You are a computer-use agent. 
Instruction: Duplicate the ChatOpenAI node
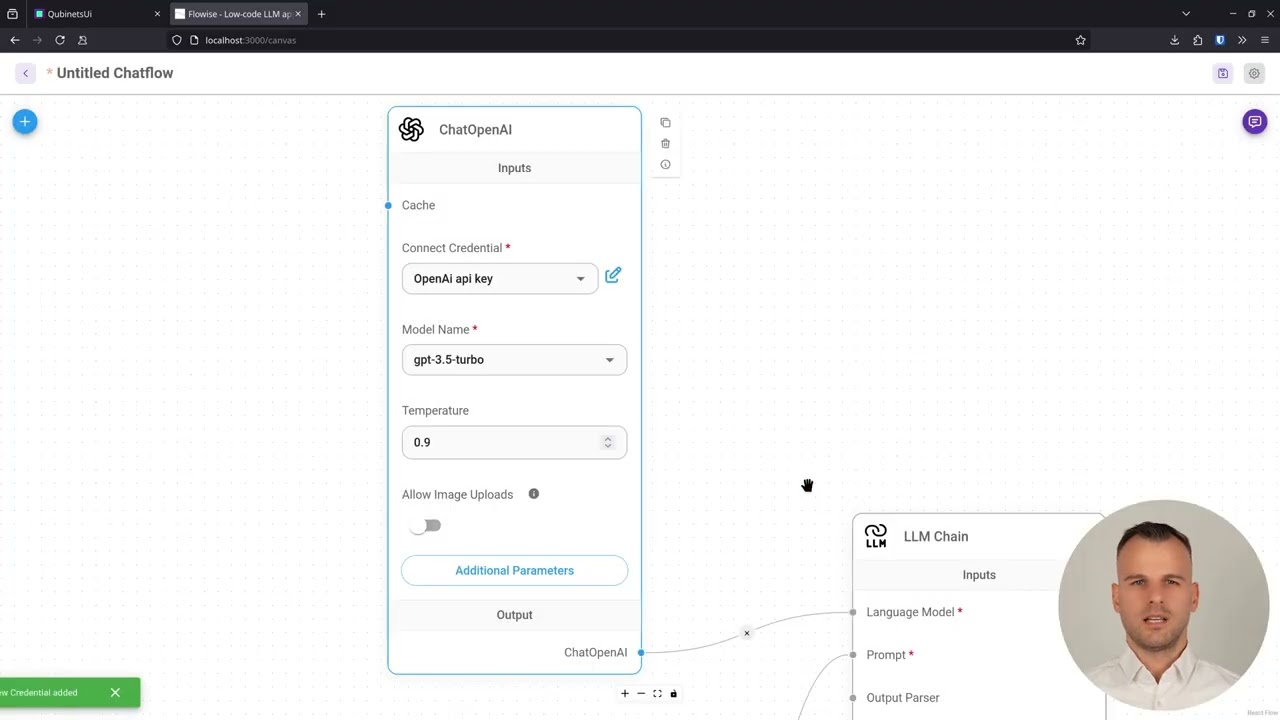pos(665,123)
